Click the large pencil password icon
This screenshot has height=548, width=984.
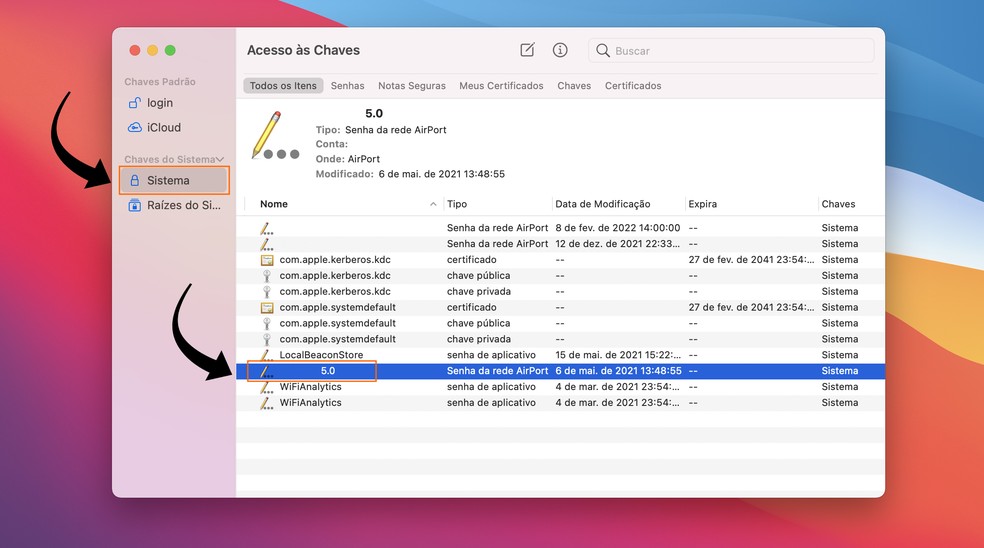pos(270,135)
